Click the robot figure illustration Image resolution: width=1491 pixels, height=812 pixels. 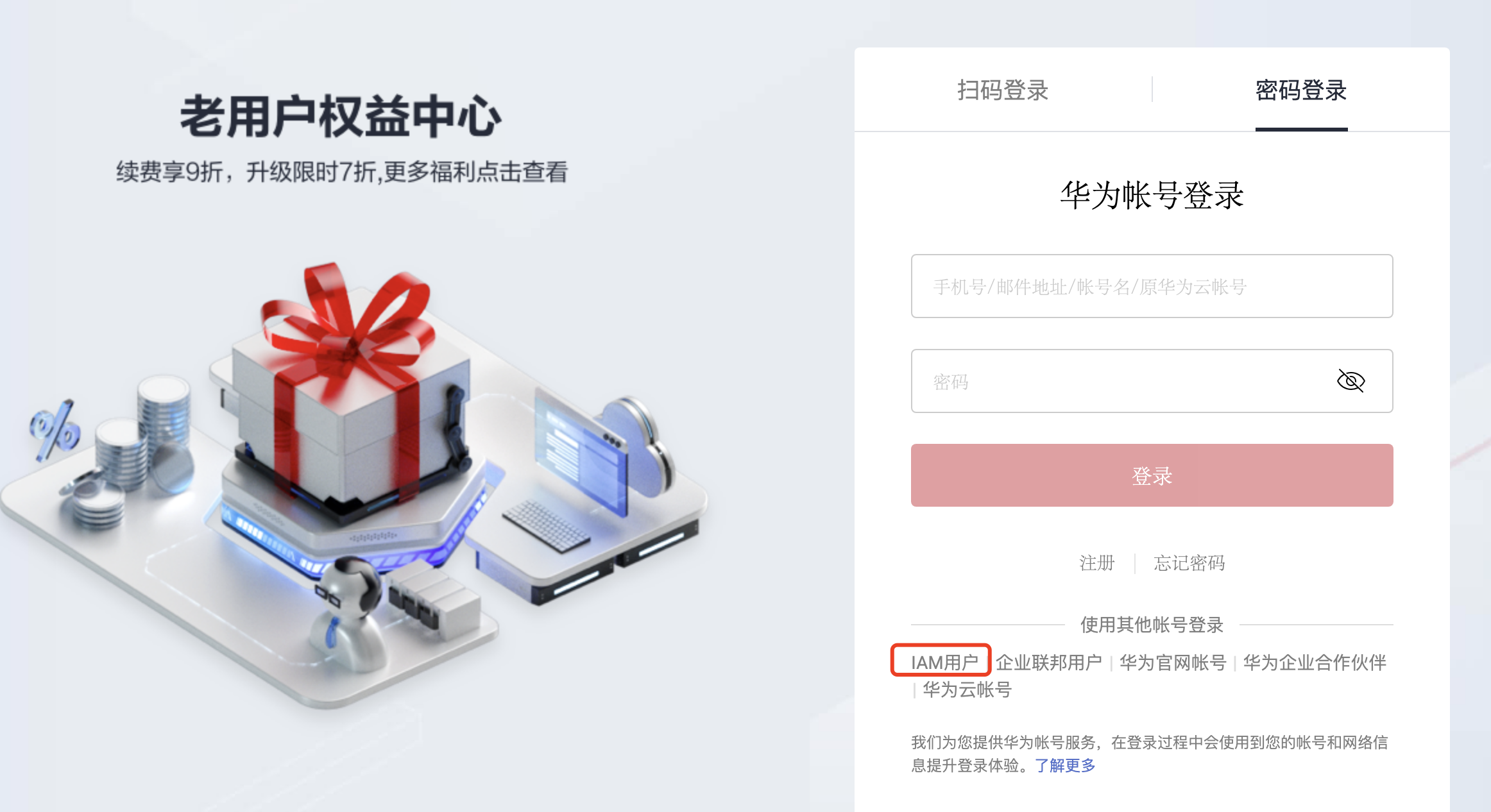pyautogui.click(x=347, y=614)
